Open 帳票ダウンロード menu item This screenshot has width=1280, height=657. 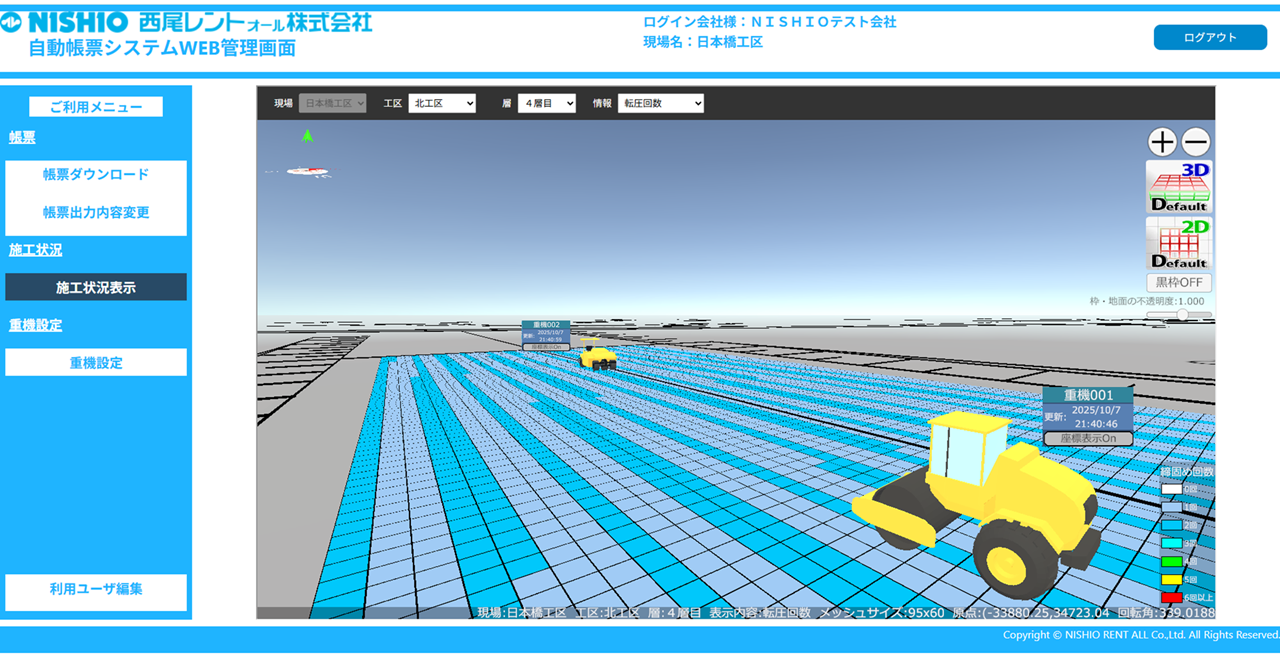click(x=96, y=174)
